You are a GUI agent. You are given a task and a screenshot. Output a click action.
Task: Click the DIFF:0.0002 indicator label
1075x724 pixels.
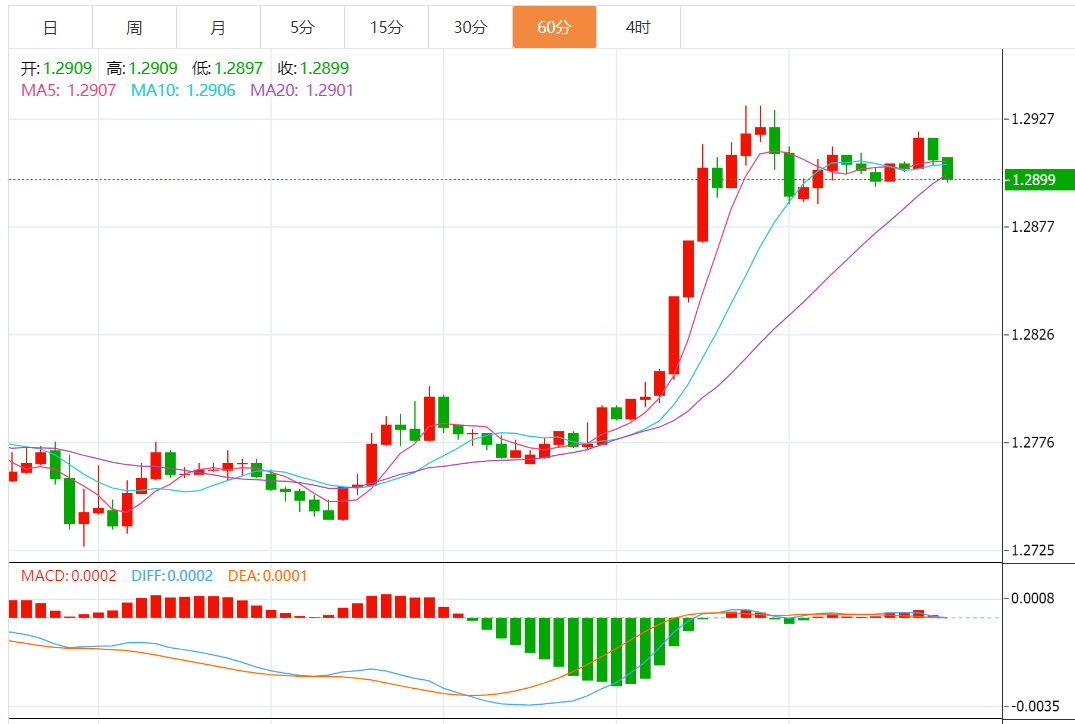[172, 576]
